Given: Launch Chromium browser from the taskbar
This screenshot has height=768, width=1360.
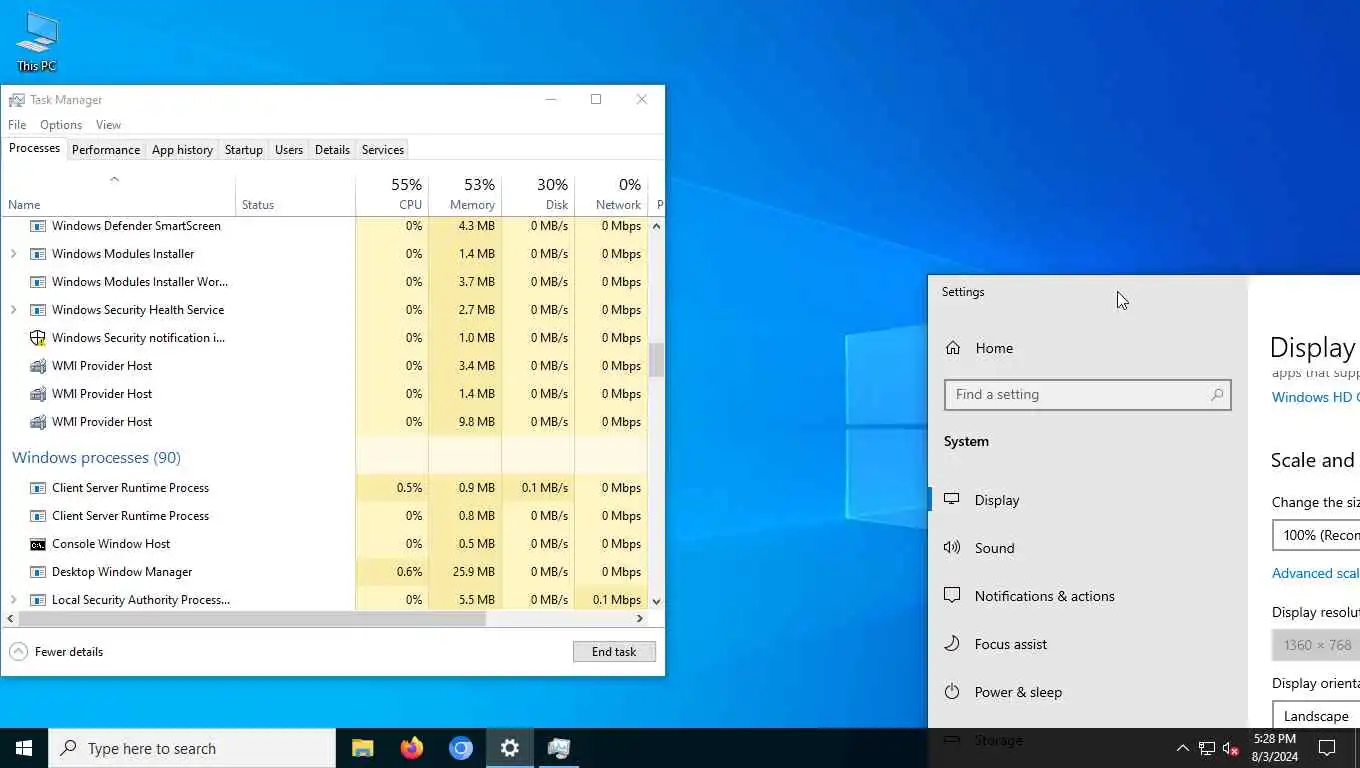Looking at the screenshot, I should pyautogui.click(x=460, y=748).
